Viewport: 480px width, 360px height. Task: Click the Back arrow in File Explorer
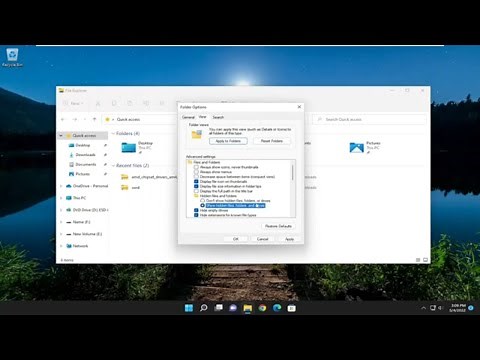[x=63, y=119]
